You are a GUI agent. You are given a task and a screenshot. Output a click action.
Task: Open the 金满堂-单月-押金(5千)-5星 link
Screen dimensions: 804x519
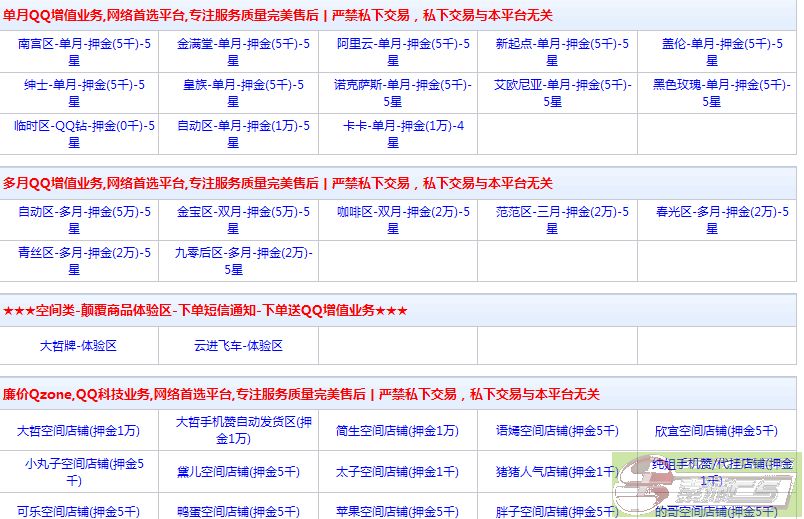click(x=243, y=52)
